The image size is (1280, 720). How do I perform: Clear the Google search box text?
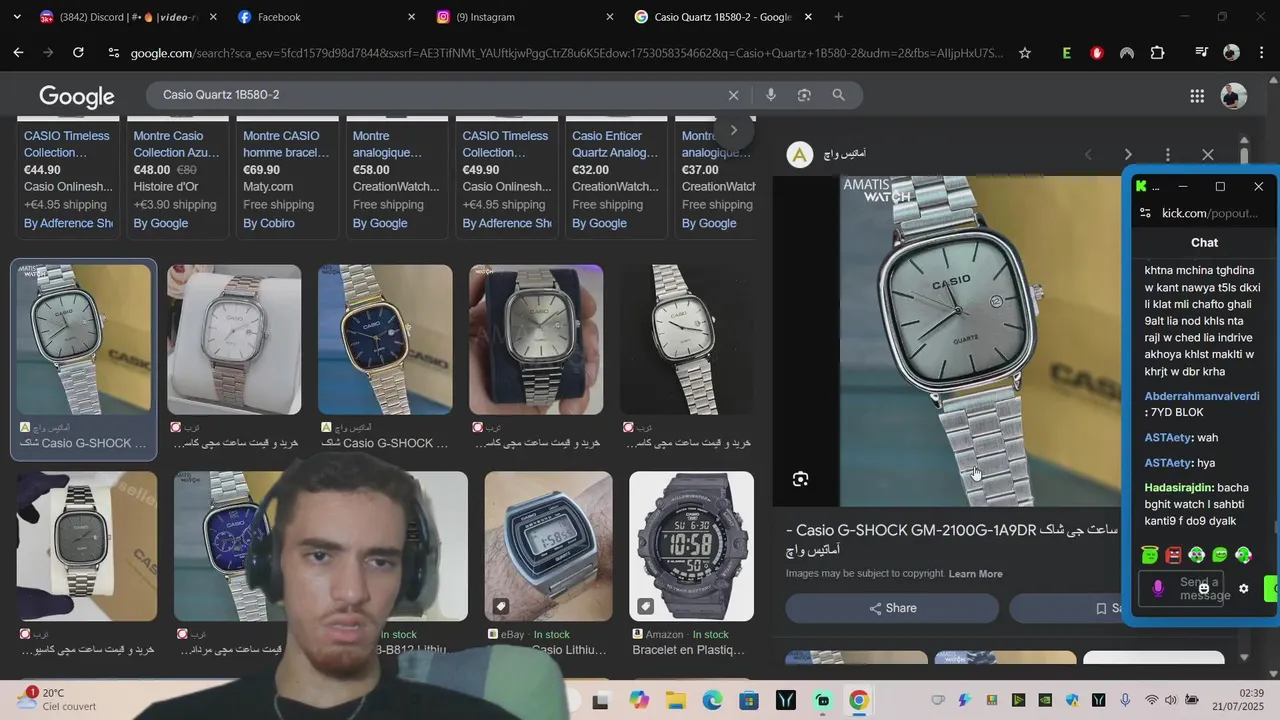click(733, 95)
